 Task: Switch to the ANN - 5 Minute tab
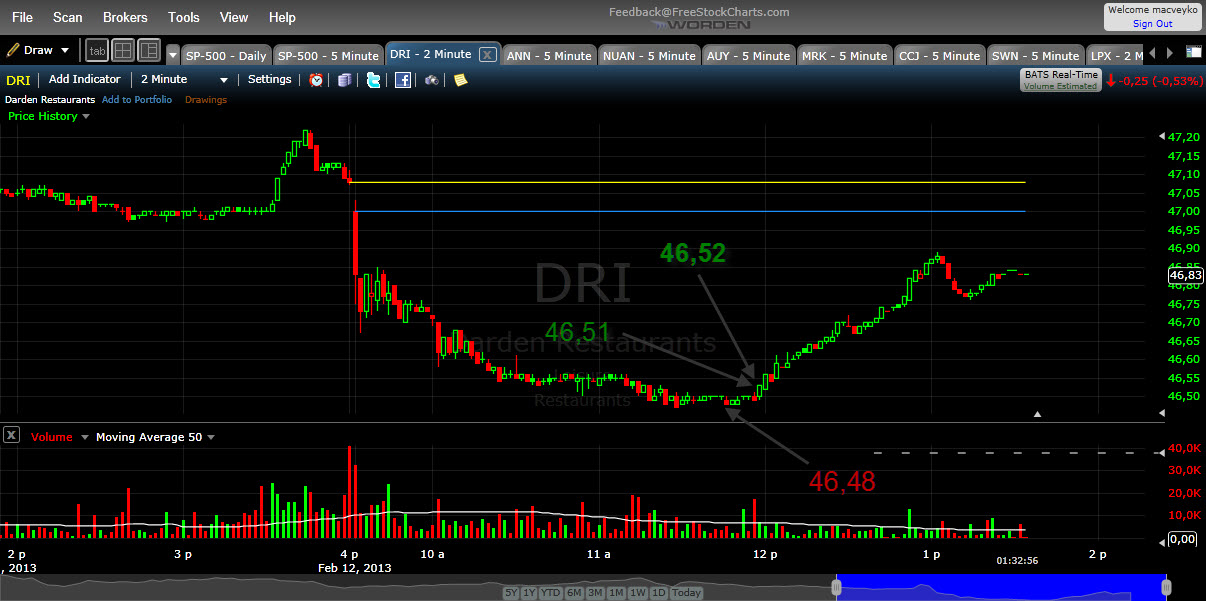(548, 56)
